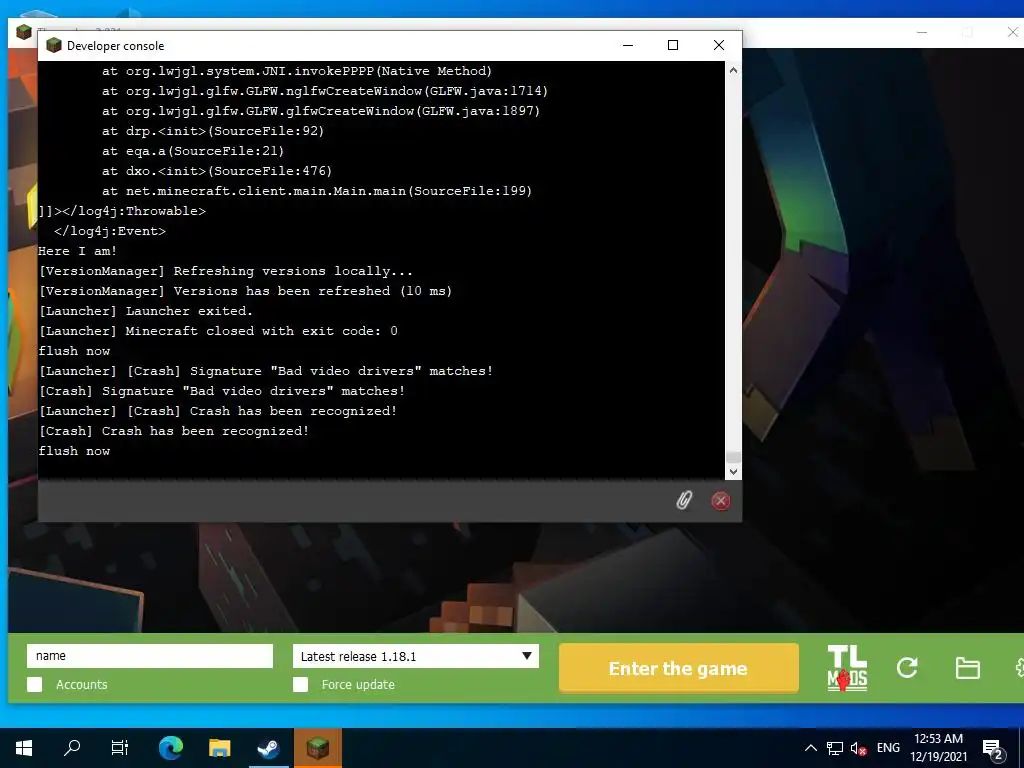Viewport: 1024px width, 768px height.
Task: Open taskbar search magnifier
Action: pyautogui.click(x=72, y=748)
